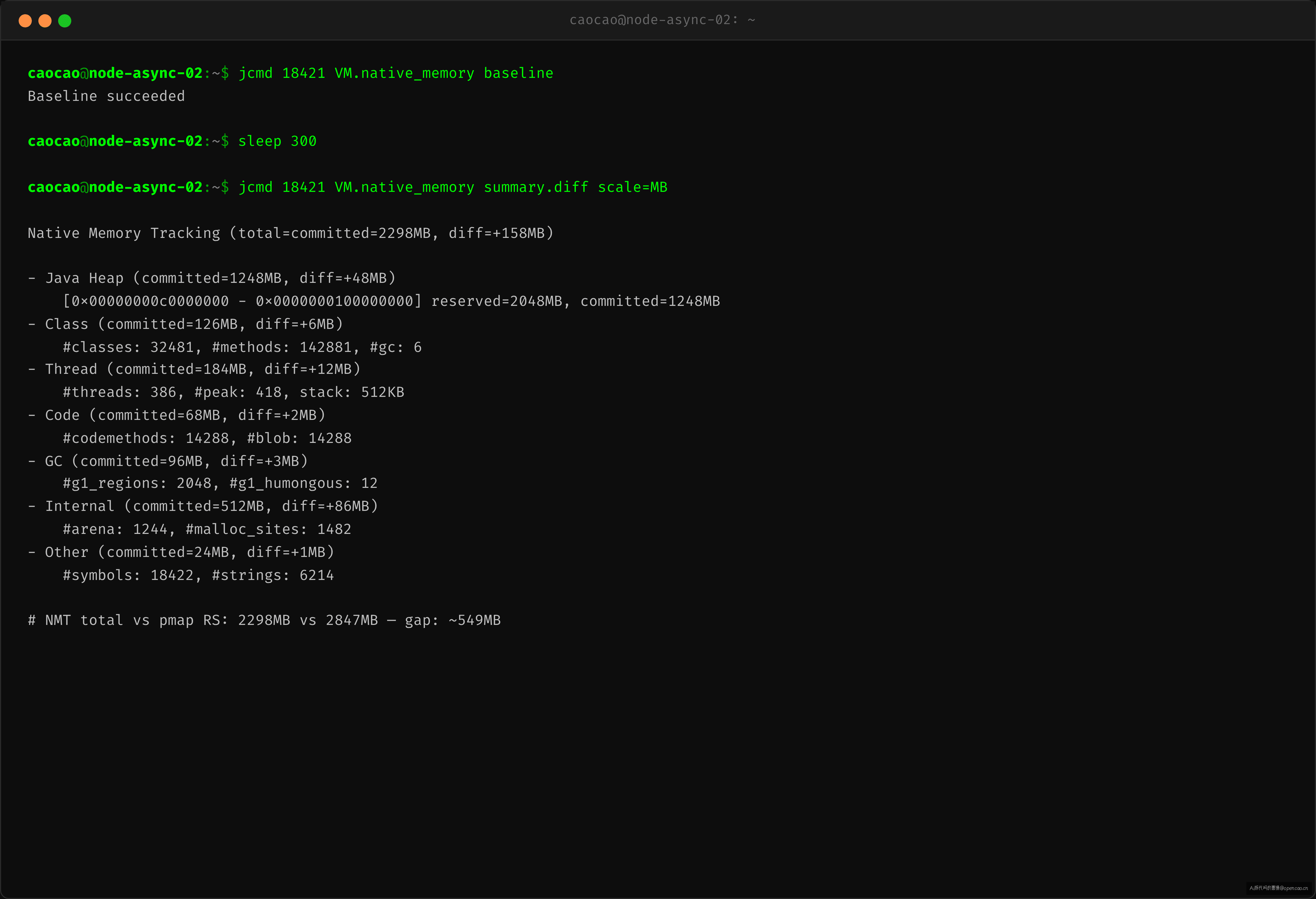Select the 'Thread (committed=184MB' line

pyautogui.click(x=194, y=369)
